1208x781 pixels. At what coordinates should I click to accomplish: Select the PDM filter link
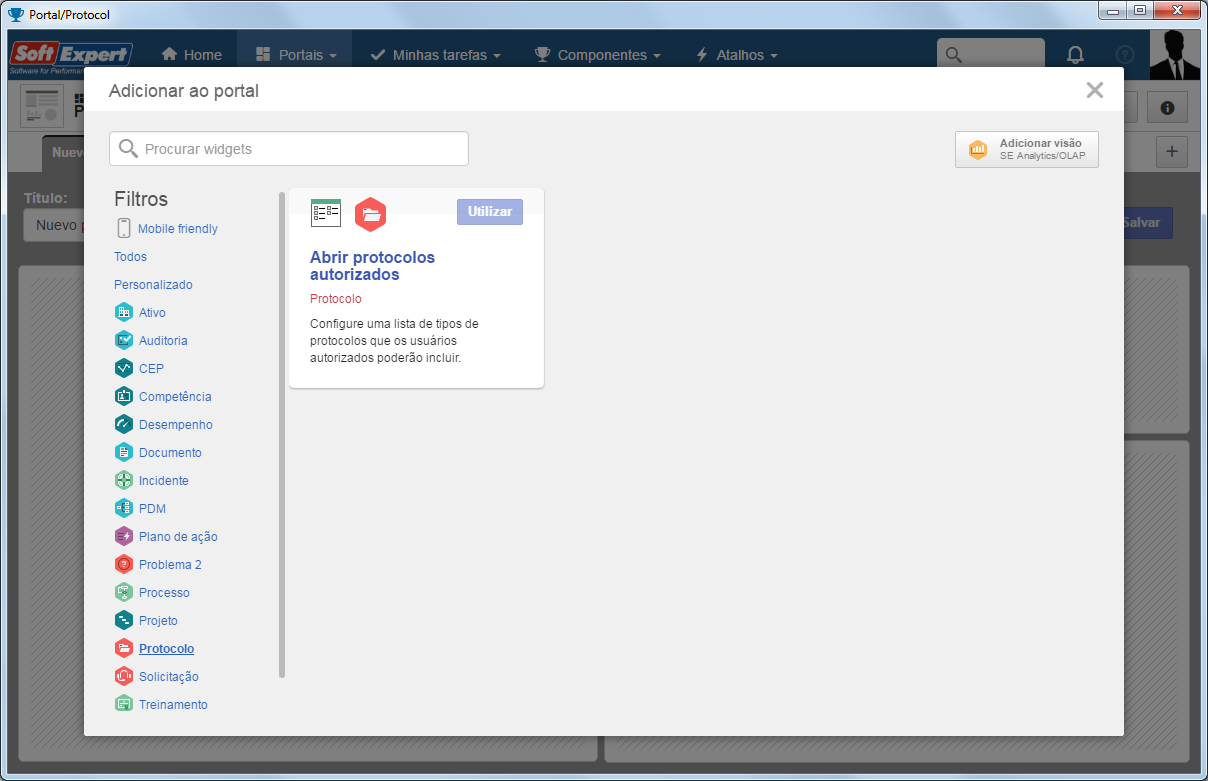(152, 509)
